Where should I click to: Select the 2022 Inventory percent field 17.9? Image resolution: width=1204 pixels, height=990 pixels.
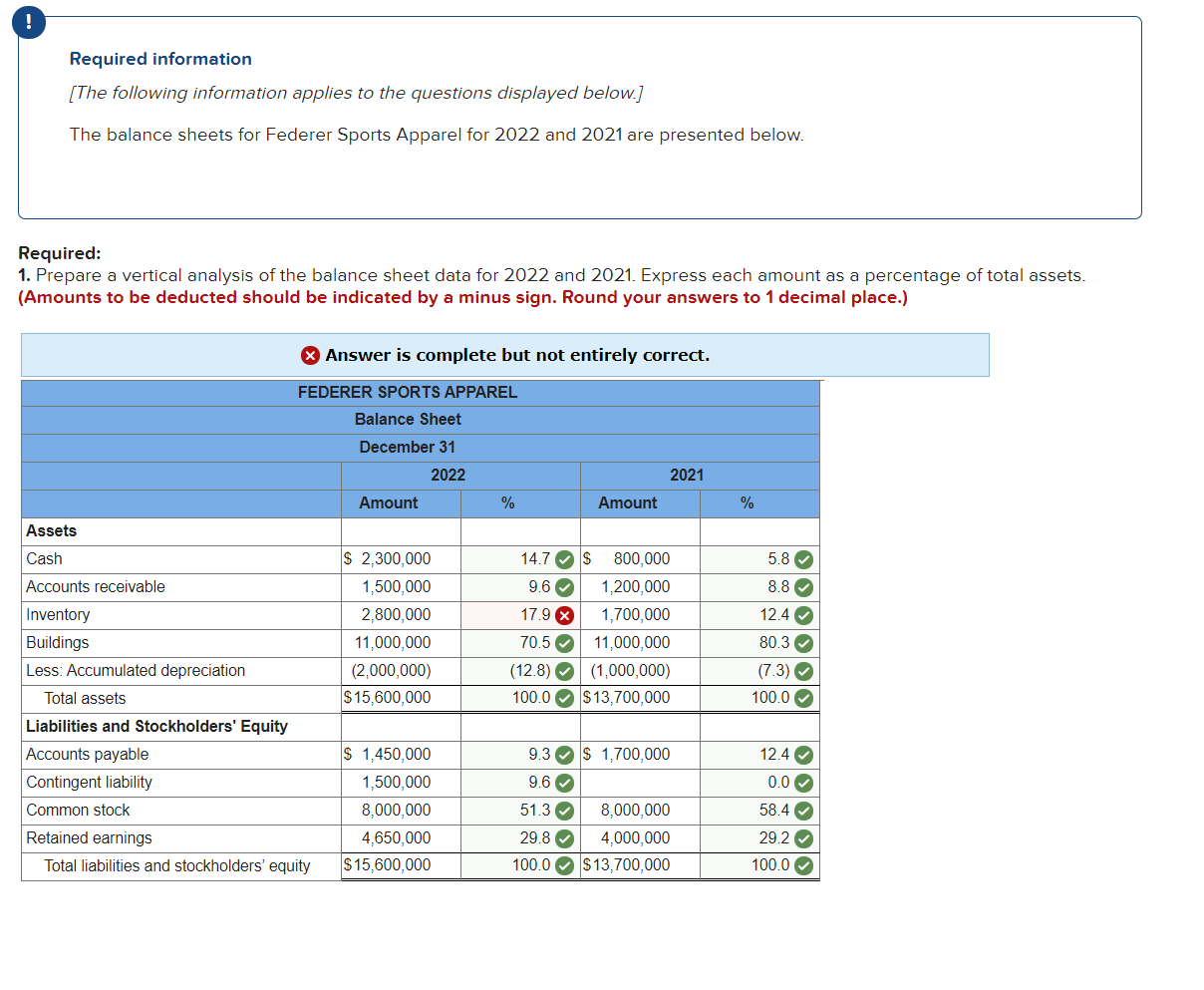point(520,615)
